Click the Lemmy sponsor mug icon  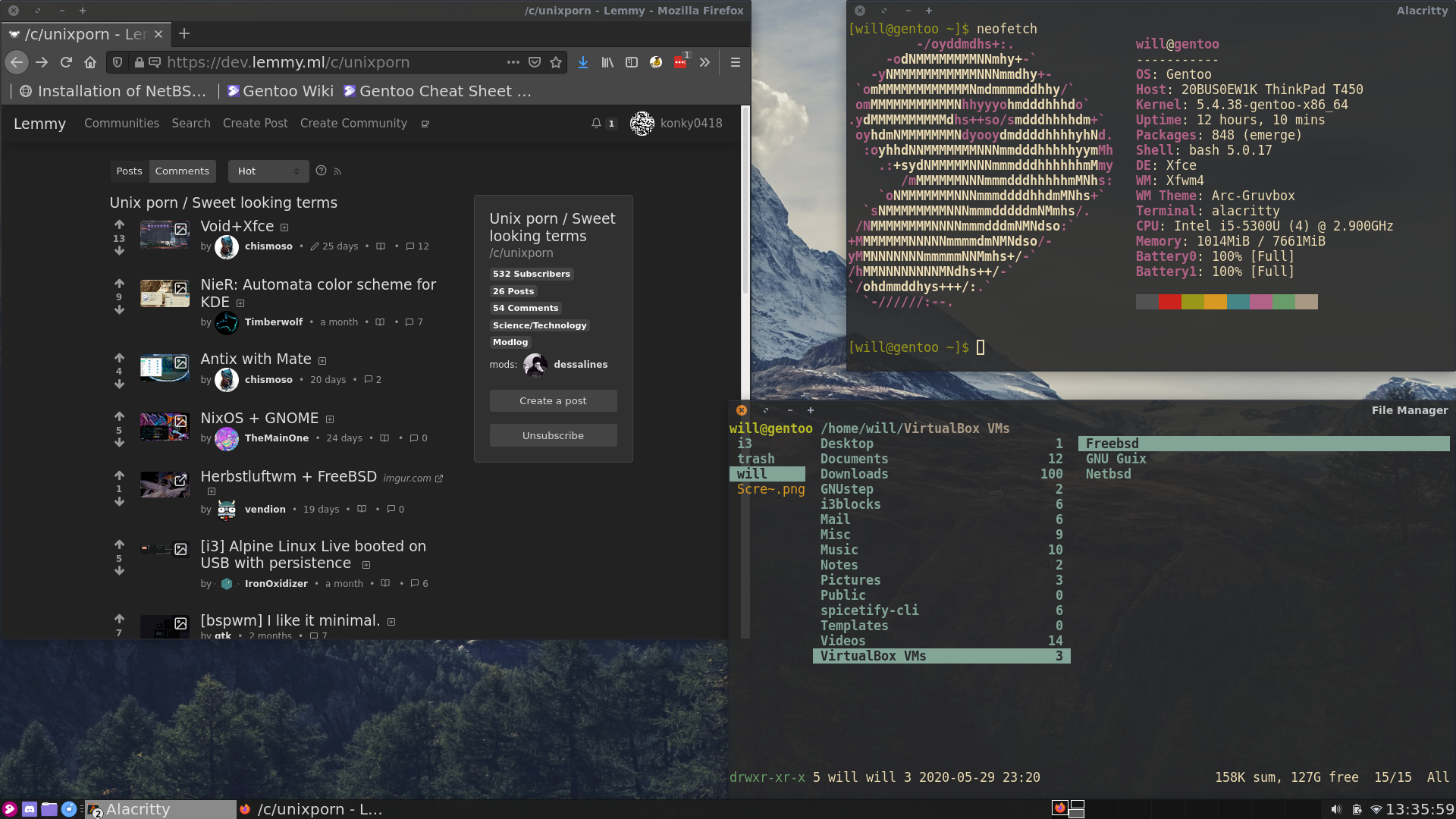pyautogui.click(x=425, y=124)
